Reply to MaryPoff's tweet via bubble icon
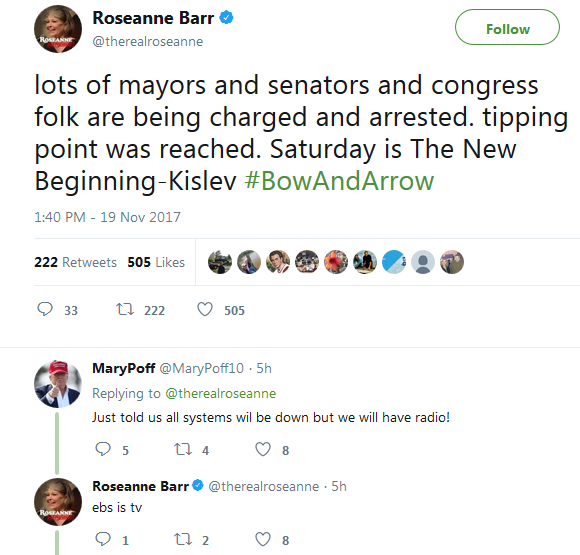Viewport: 580px width, 555px height. tap(103, 449)
